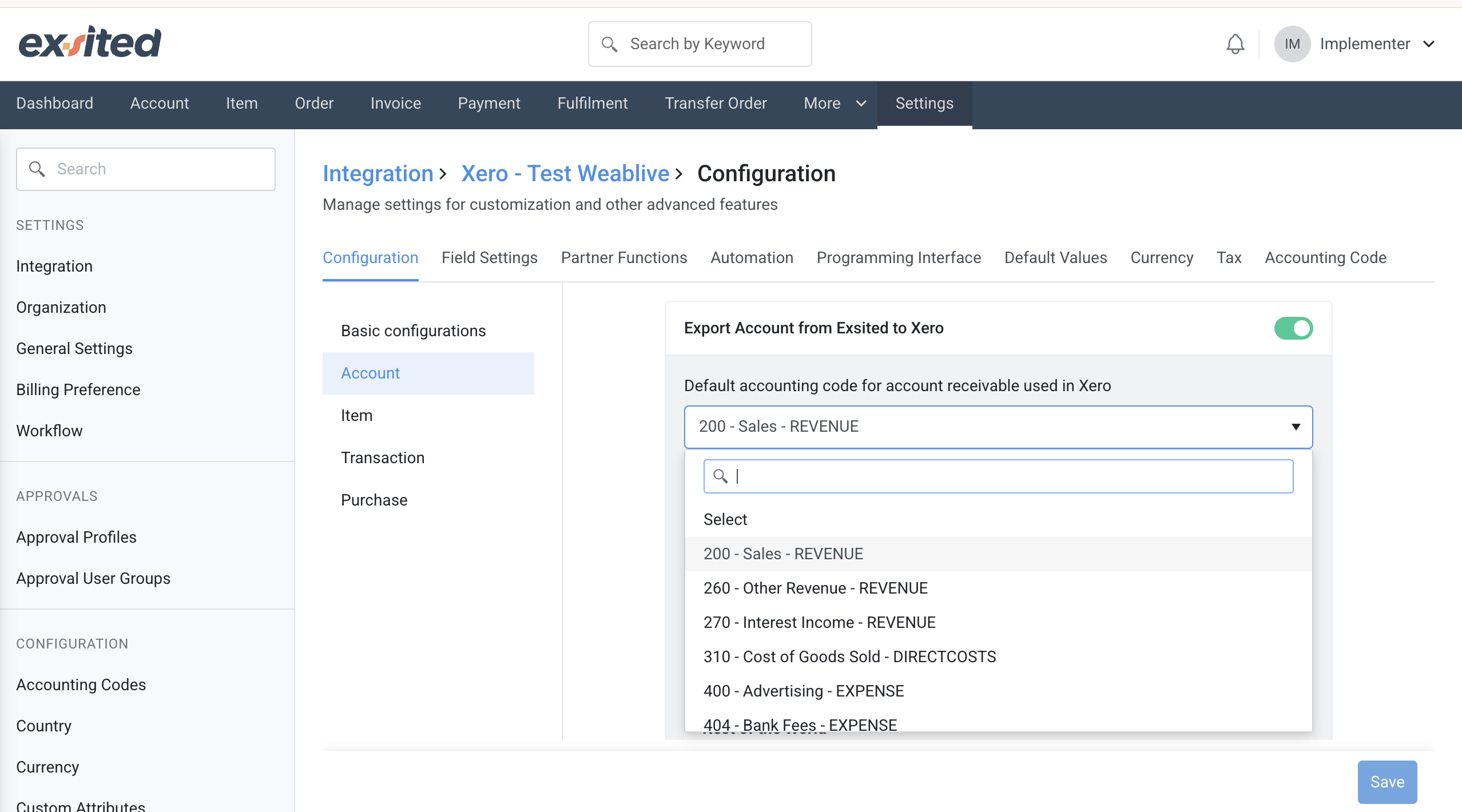The image size is (1462, 812).
Task: Click the IM user avatar
Action: (x=1292, y=44)
